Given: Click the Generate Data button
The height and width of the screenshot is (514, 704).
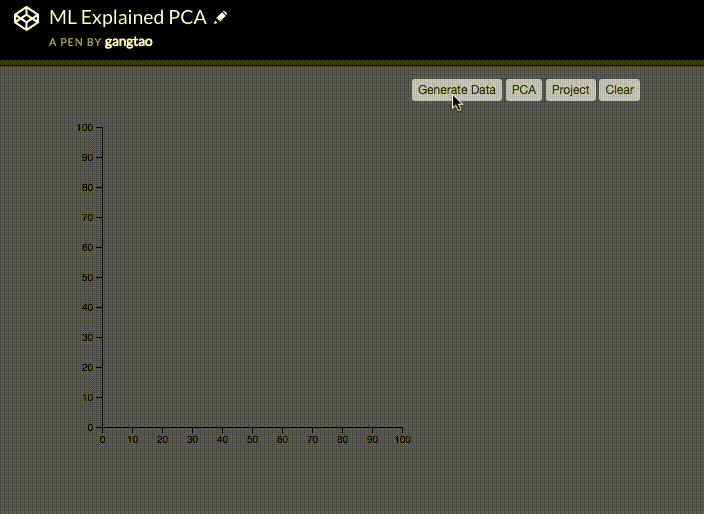Looking at the screenshot, I should pos(457,90).
